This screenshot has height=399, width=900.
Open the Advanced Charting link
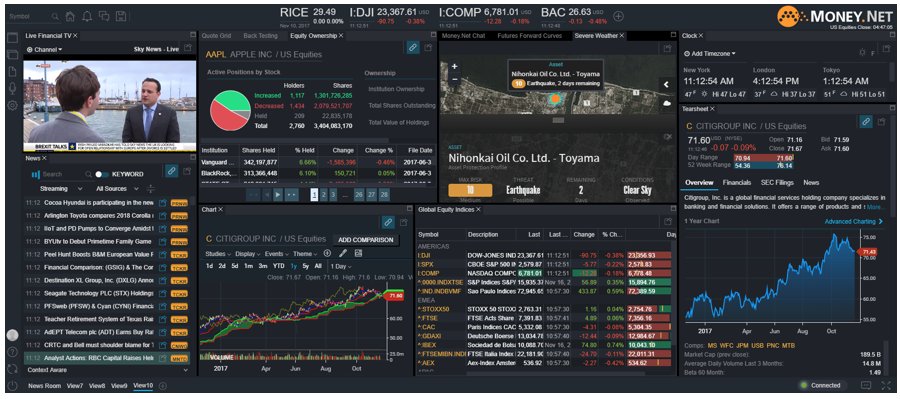point(854,222)
